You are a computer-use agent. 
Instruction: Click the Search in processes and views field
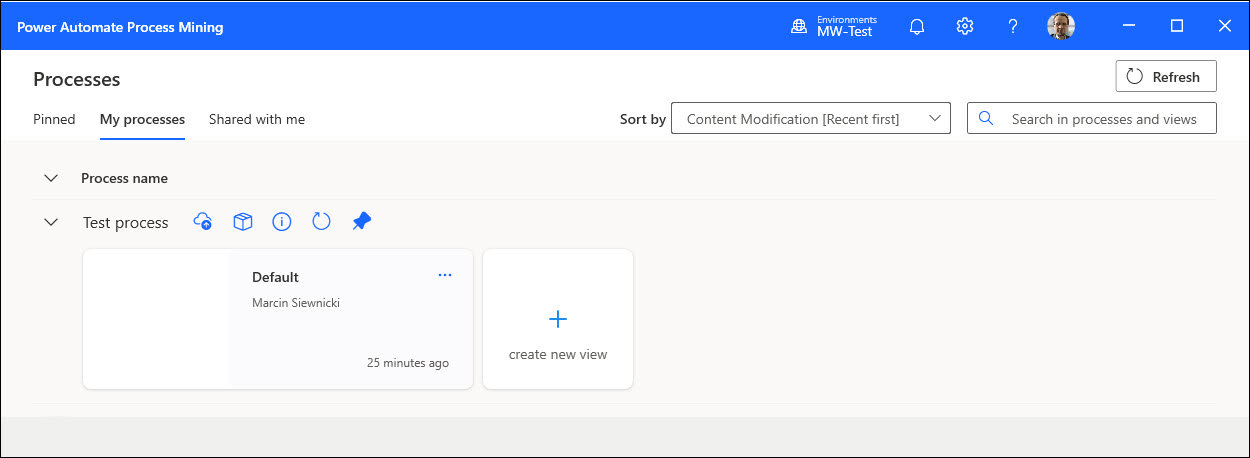[1104, 119]
